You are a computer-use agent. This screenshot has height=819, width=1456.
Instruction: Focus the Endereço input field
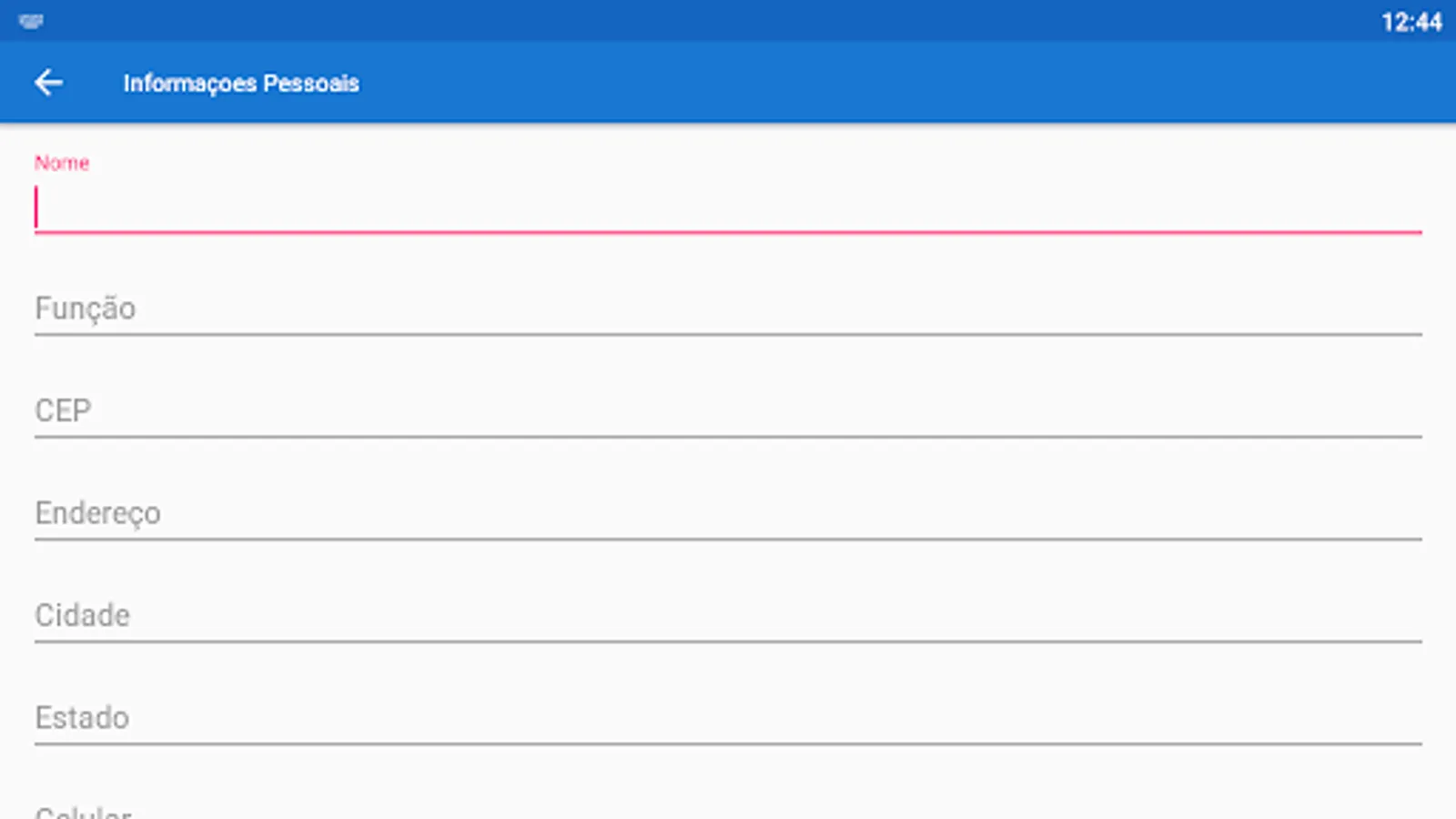click(728, 513)
